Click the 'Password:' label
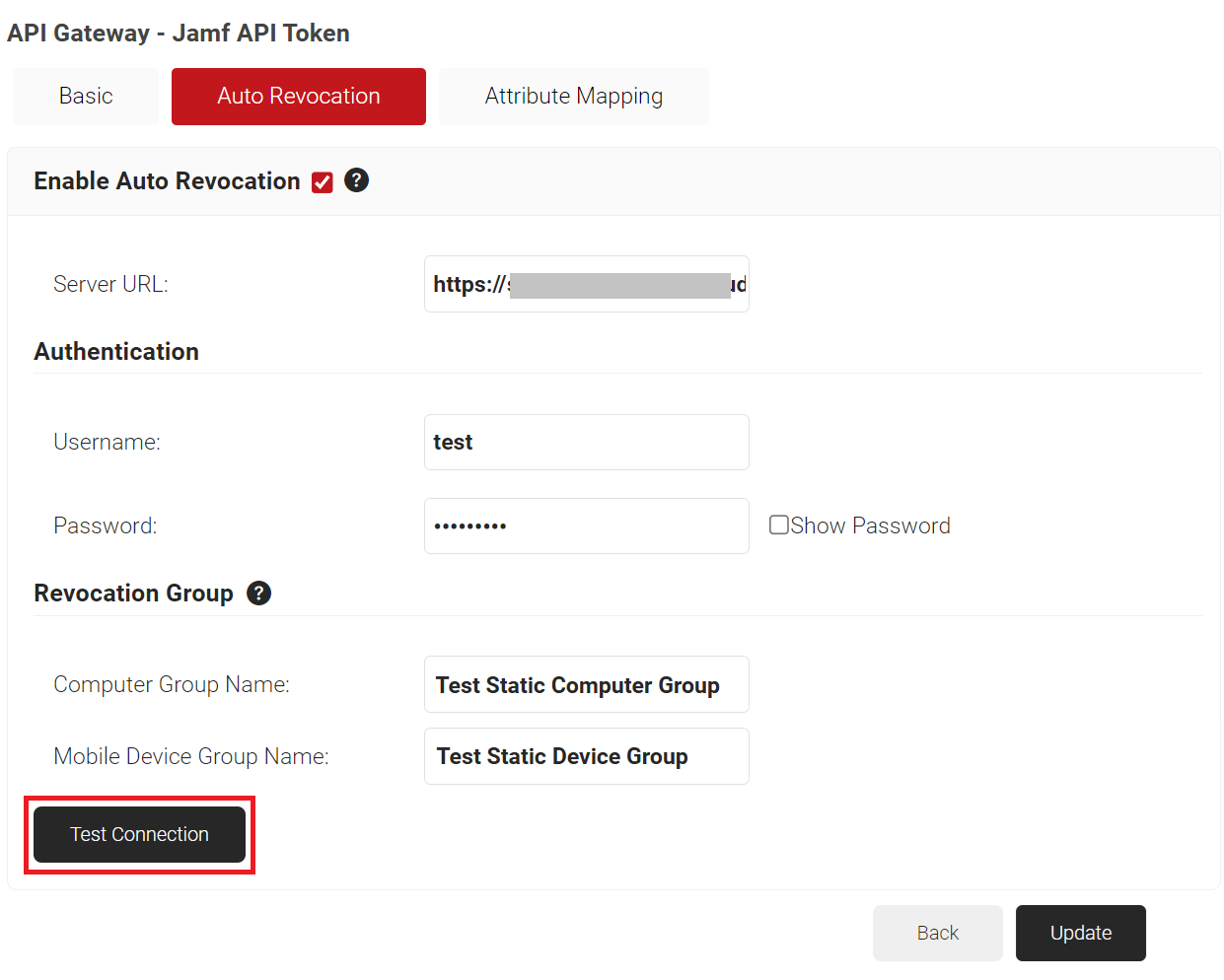1224x980 pixels. click(x=106, y=525)
